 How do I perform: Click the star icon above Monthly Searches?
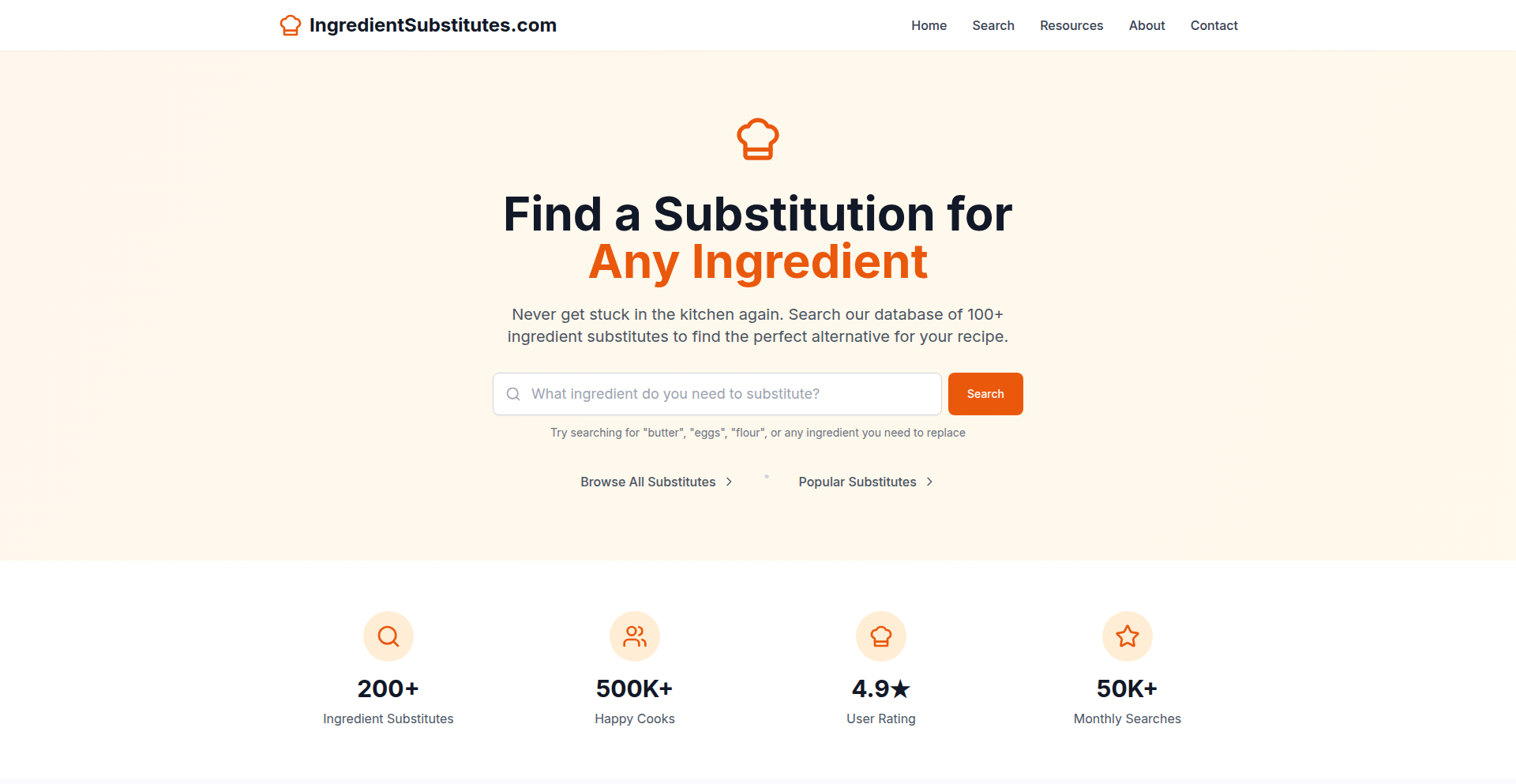point(1128,636)
